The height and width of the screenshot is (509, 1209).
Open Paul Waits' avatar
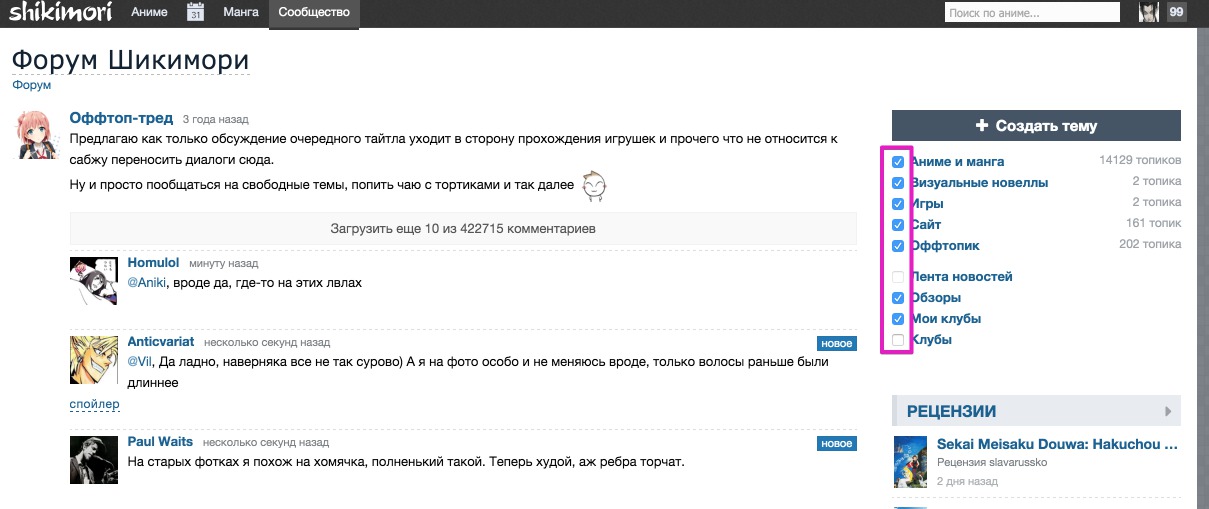coord(94,458)
